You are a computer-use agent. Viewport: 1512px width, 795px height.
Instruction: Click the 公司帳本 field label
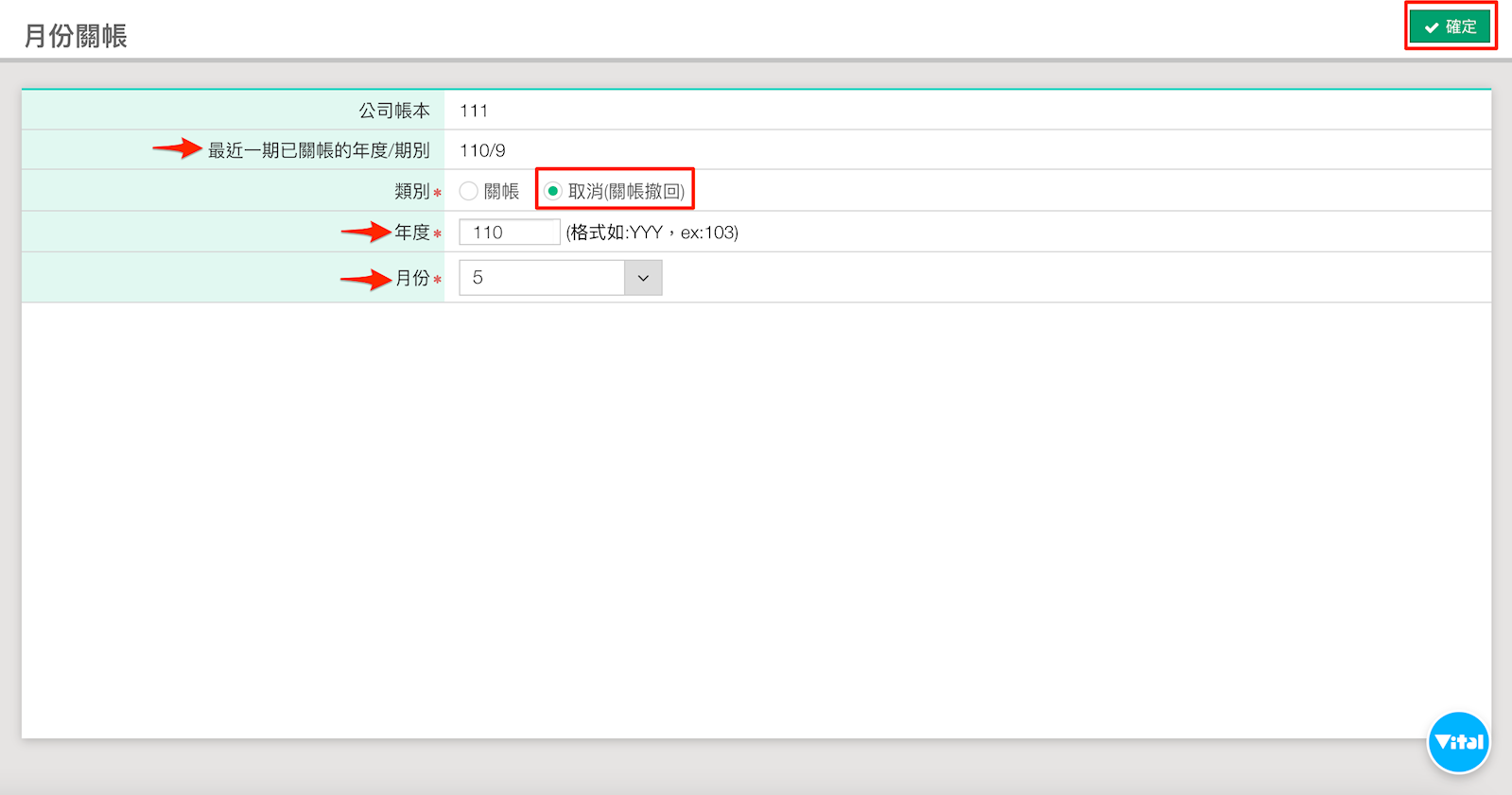pyautogui.click(x=393, y=111)
